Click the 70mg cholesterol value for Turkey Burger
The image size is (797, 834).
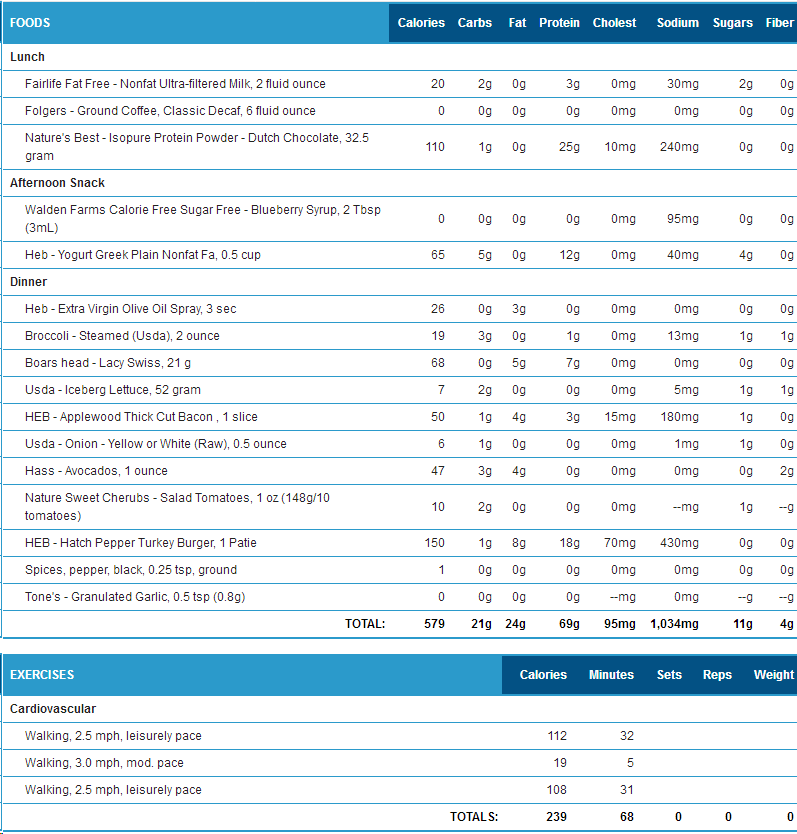click(x=620, y=543)
